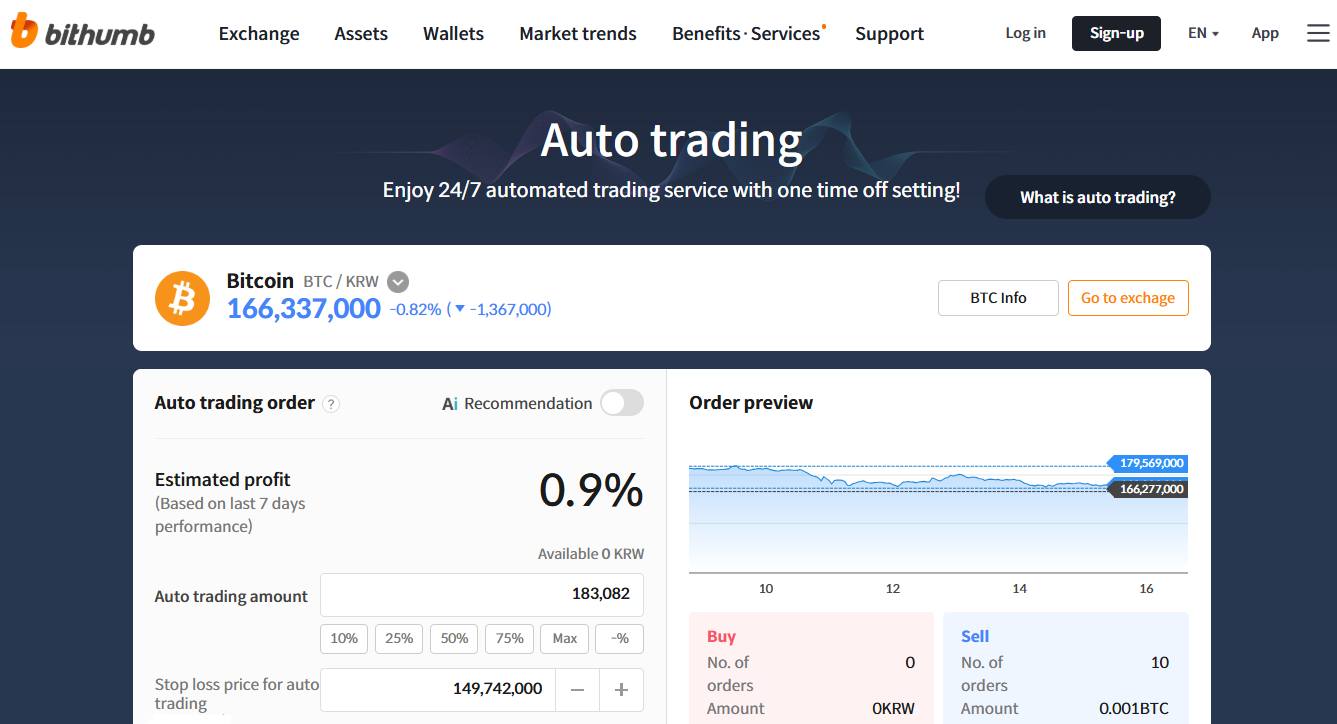The width and height of the screenshot is (1337, 724).
Task: Open the hamburger menu icon
Action: coord(1318,33)
